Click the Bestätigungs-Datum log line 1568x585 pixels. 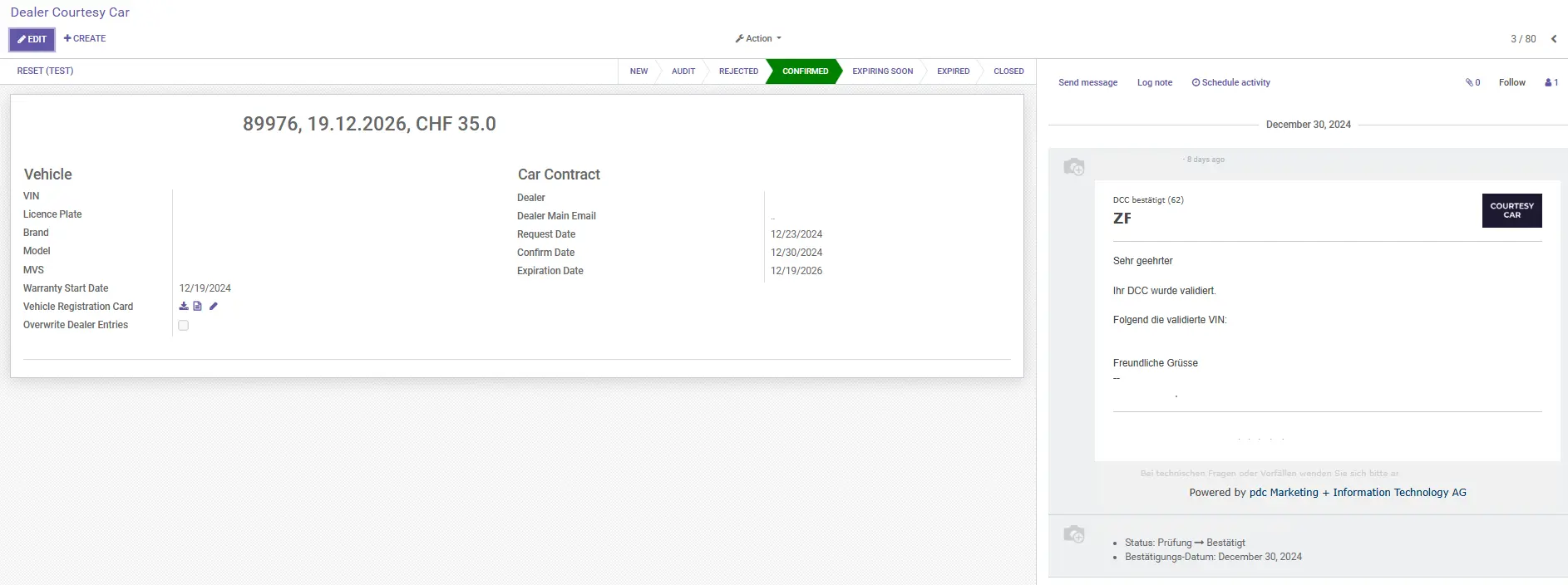click(x=1213, y=557)
